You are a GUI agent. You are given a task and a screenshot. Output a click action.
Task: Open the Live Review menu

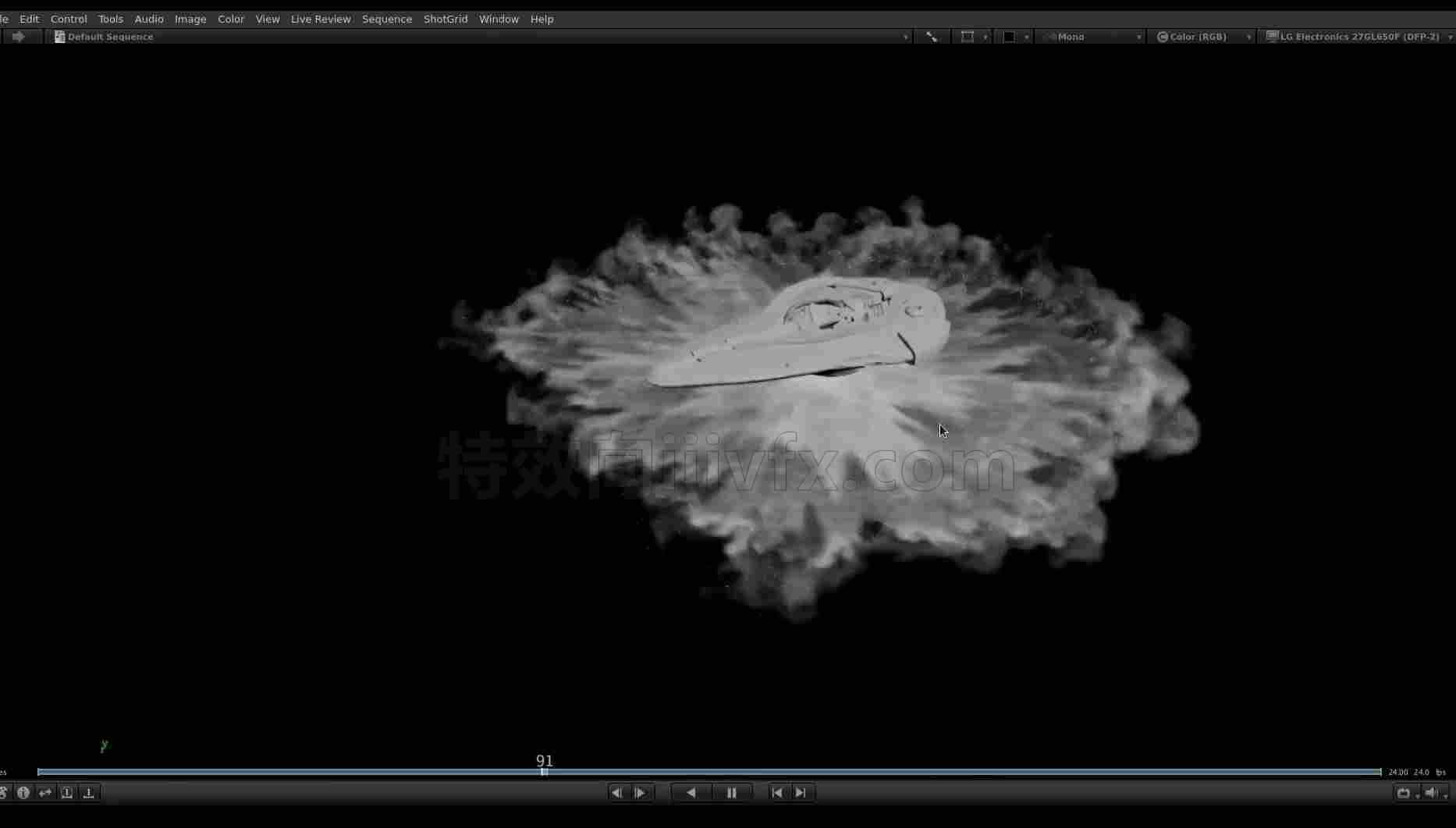pyautogui.click(x=321, y=19)
